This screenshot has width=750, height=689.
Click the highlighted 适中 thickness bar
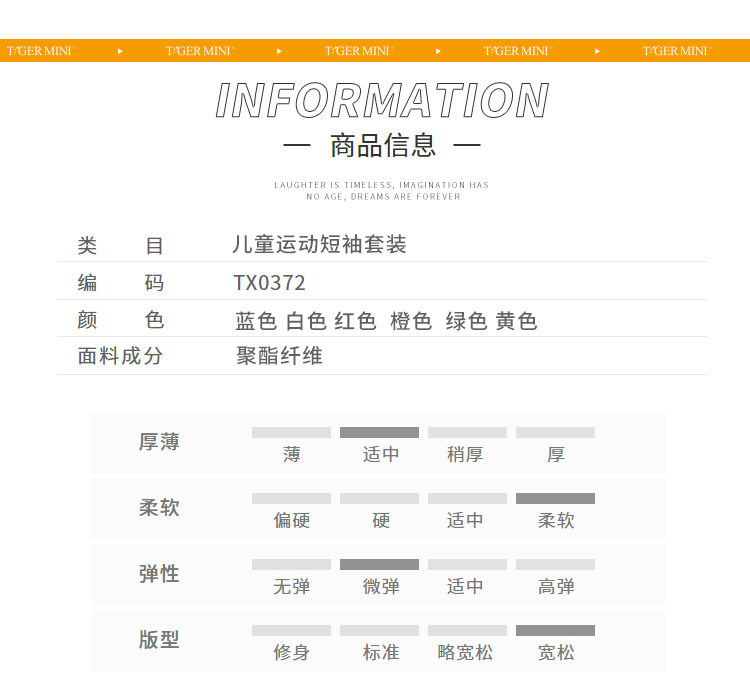(x=379, y=433)
